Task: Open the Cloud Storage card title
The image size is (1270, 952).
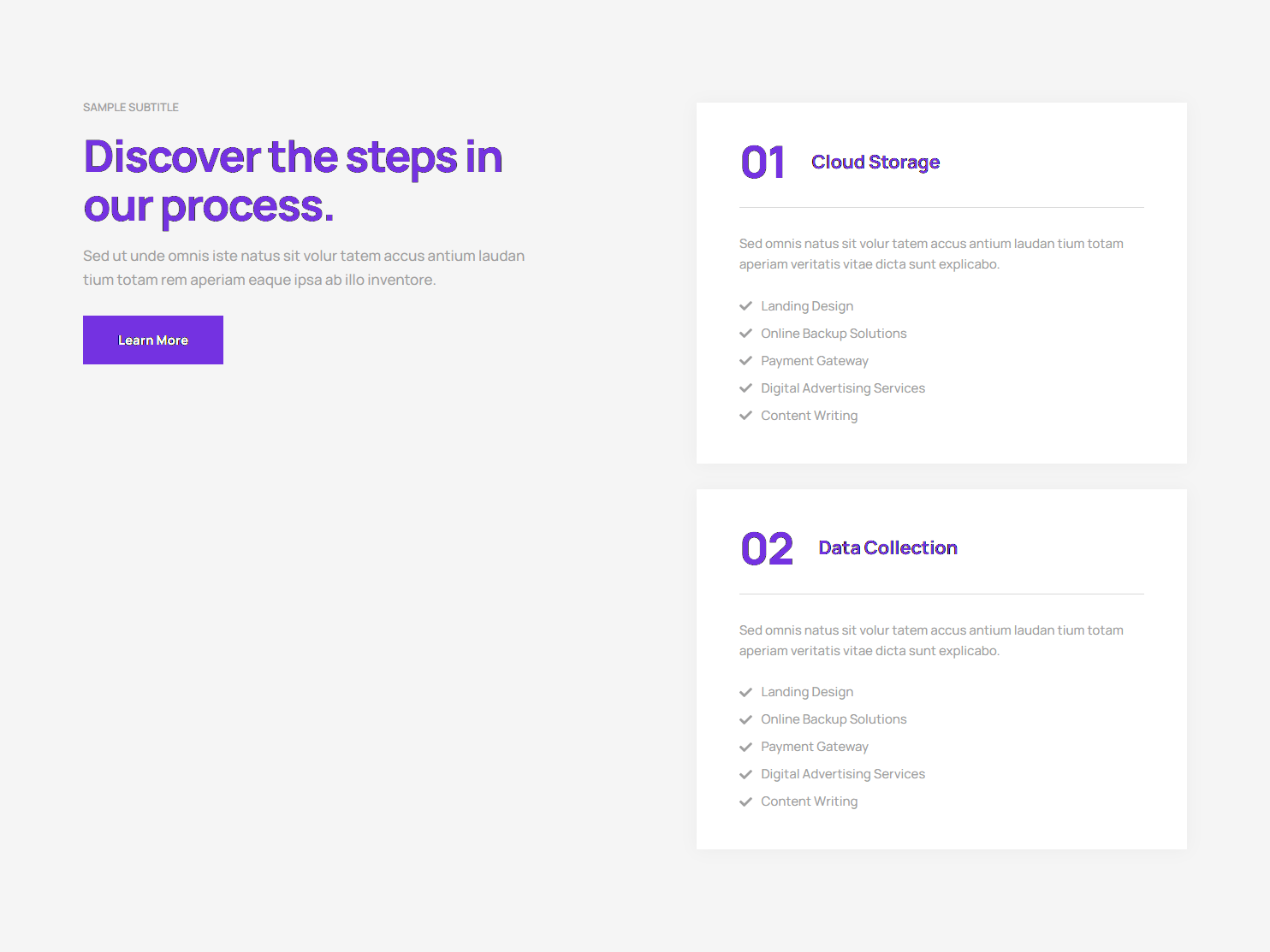Action: coord(875,163)
